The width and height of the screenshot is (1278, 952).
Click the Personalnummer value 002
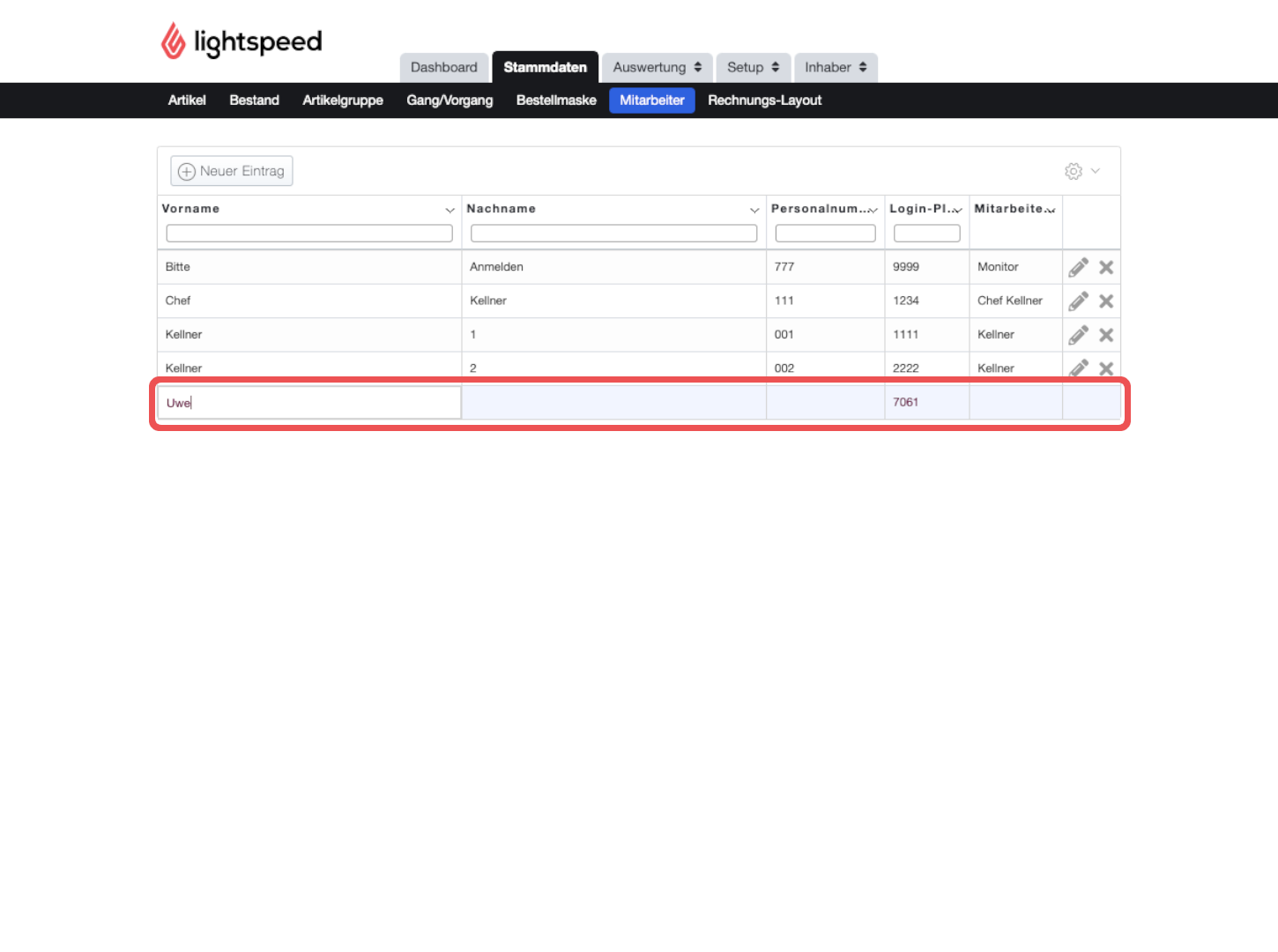pyautogui.click(x=784, y=368)
